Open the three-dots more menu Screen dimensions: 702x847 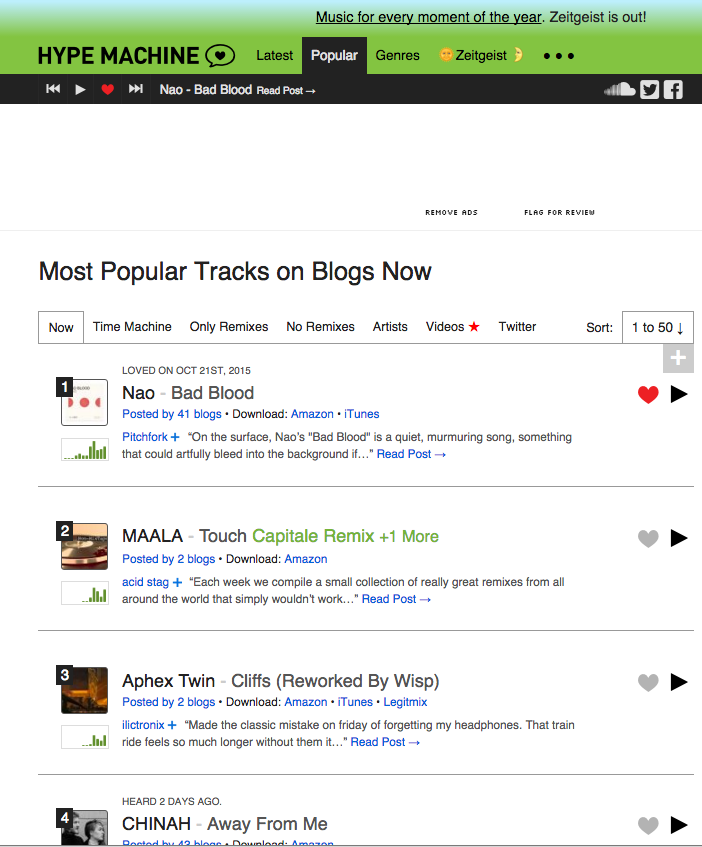pyautogui.click(x=558, y=56)
